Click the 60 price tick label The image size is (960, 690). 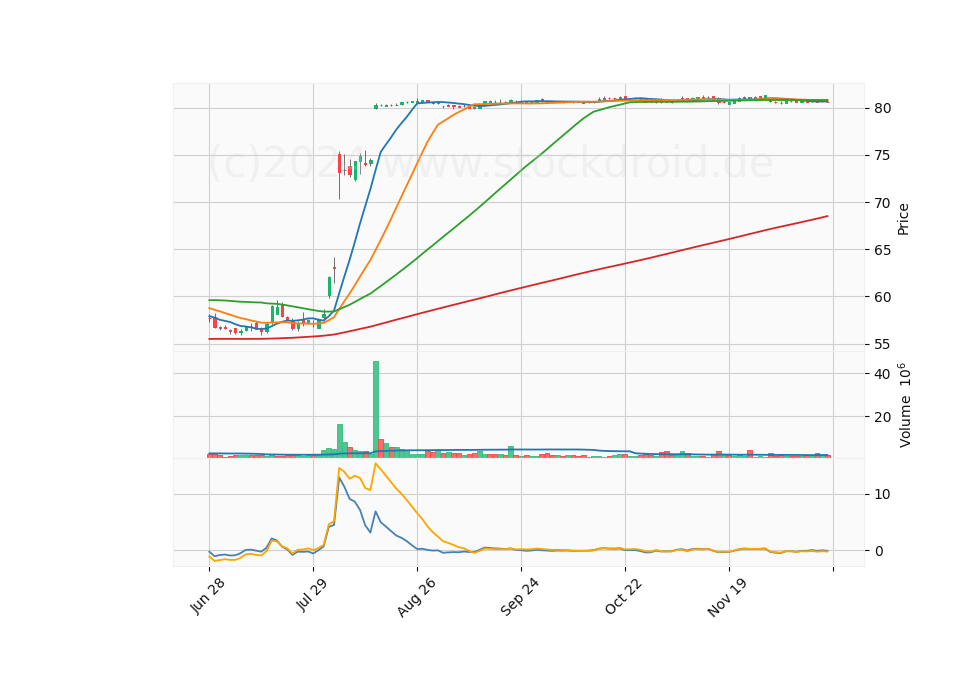pos(882,297)
